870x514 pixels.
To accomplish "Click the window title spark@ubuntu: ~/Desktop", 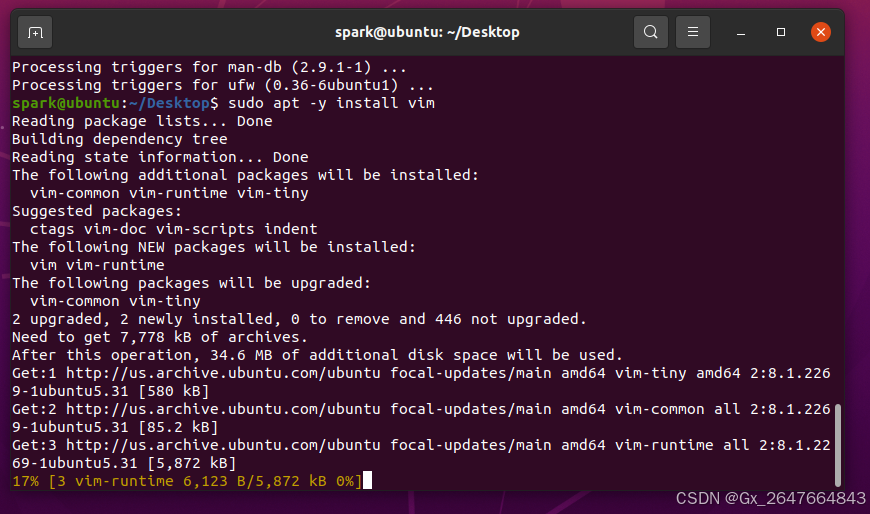I will click(x=427, y=32).
